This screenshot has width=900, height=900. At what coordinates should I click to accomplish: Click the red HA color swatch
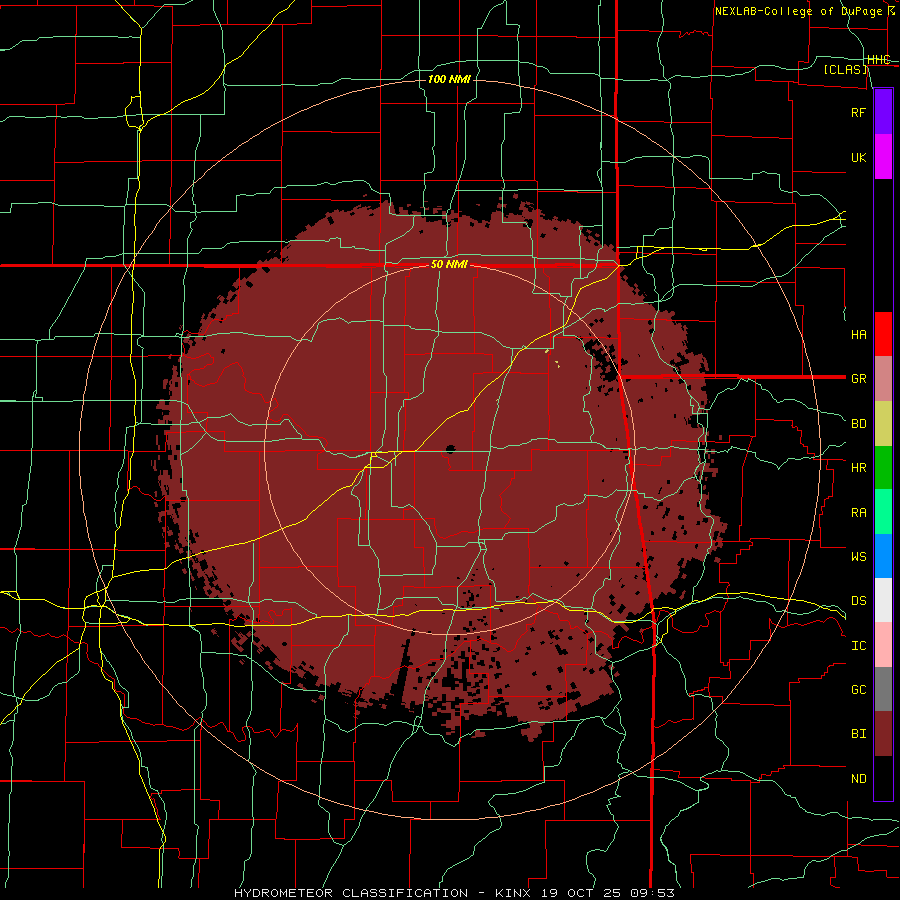(883, 334)
